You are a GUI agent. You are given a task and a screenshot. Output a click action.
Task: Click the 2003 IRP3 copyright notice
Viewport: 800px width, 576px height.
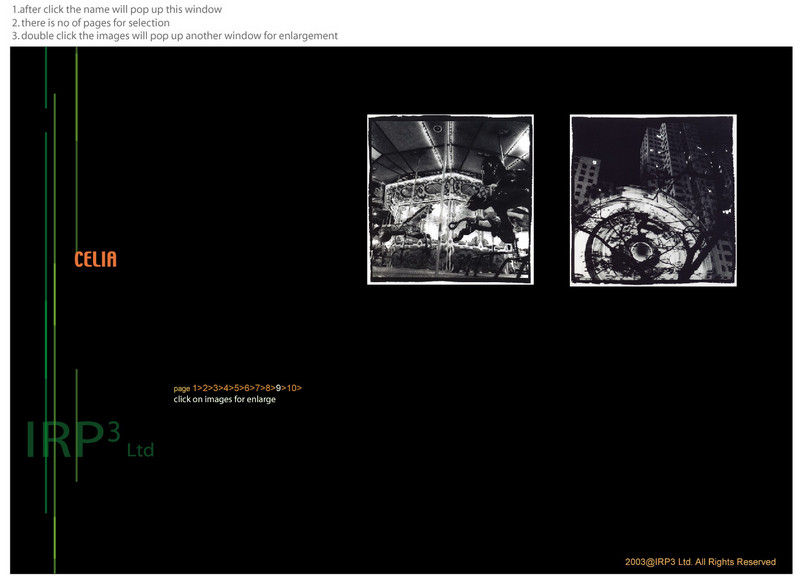700,562
